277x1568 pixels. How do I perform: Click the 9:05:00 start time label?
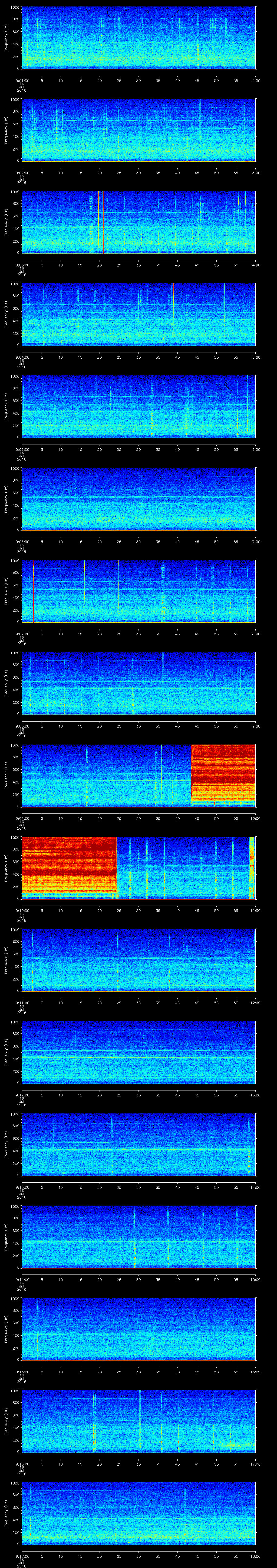pos(22,449)
